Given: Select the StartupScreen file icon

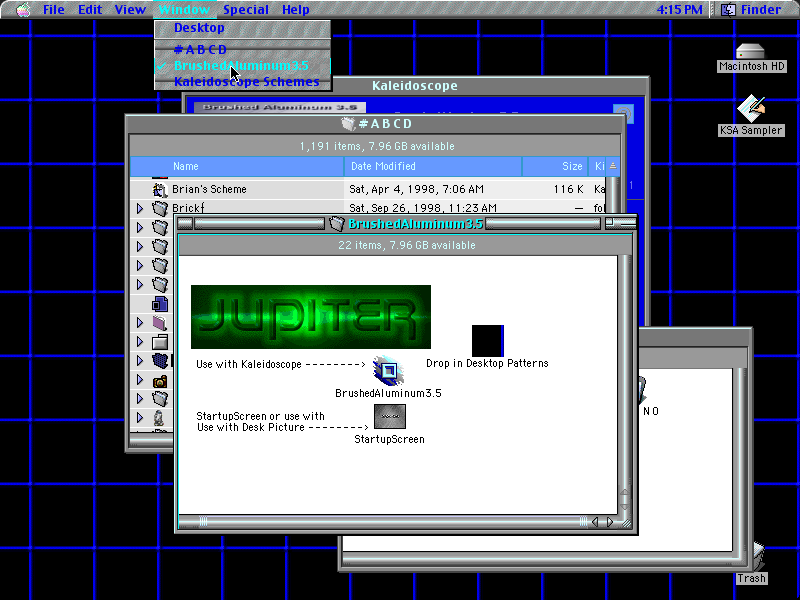Looking at the screenshot, I should click(390, 417).
